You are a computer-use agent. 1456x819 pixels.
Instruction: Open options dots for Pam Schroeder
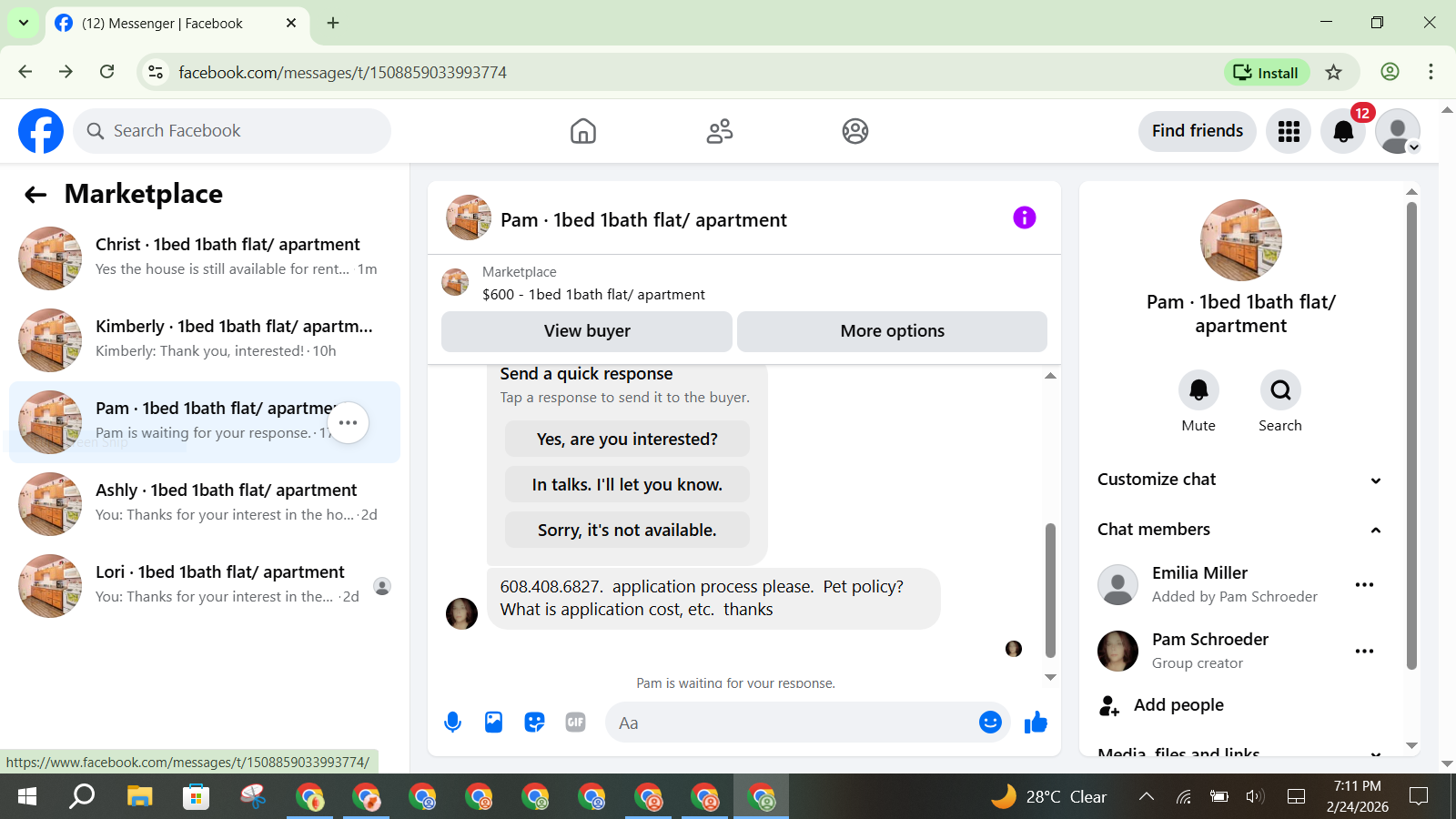pos(1364,652)
